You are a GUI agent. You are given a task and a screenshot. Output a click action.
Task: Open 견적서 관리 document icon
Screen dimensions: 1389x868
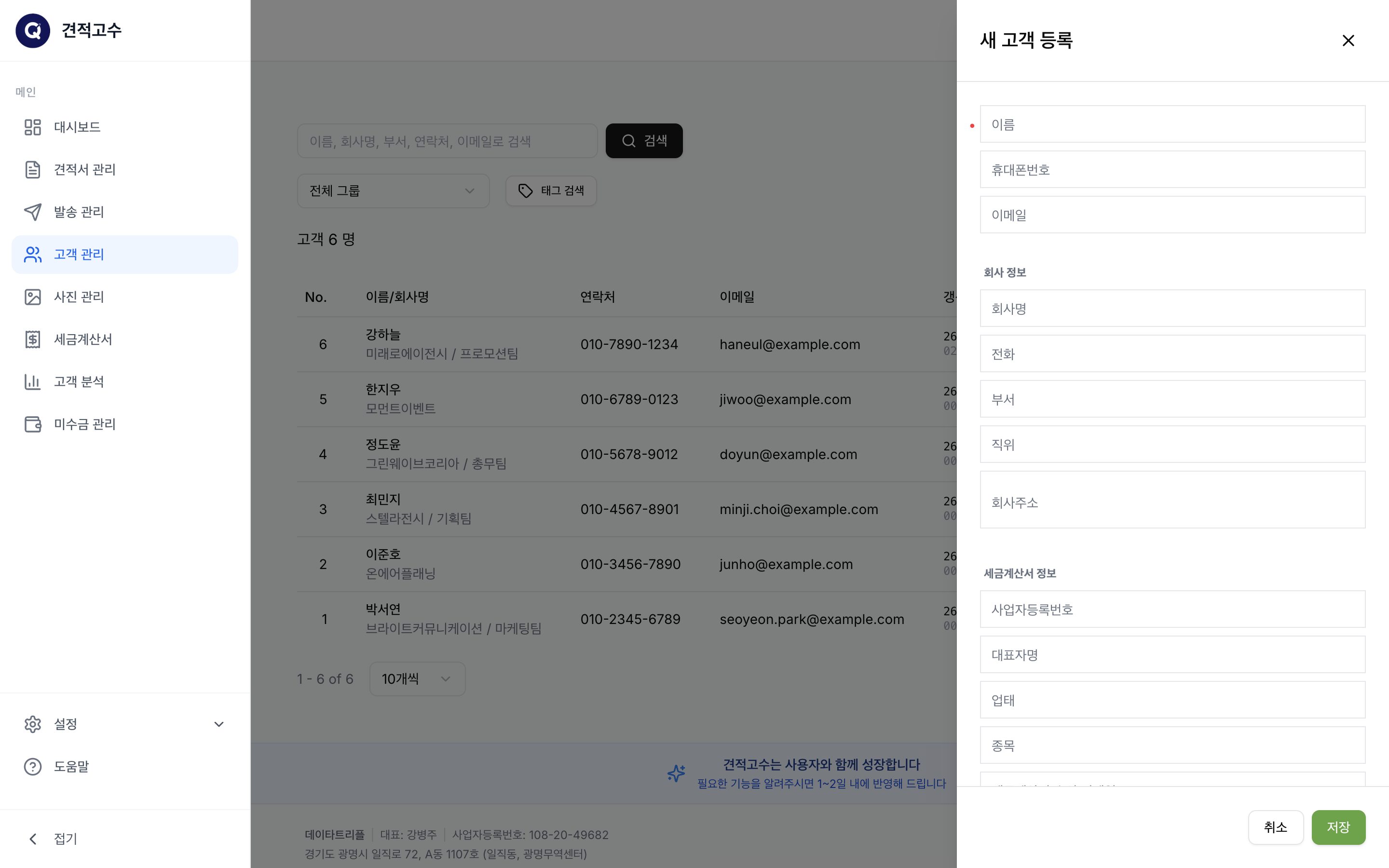[x=33, y=169]
